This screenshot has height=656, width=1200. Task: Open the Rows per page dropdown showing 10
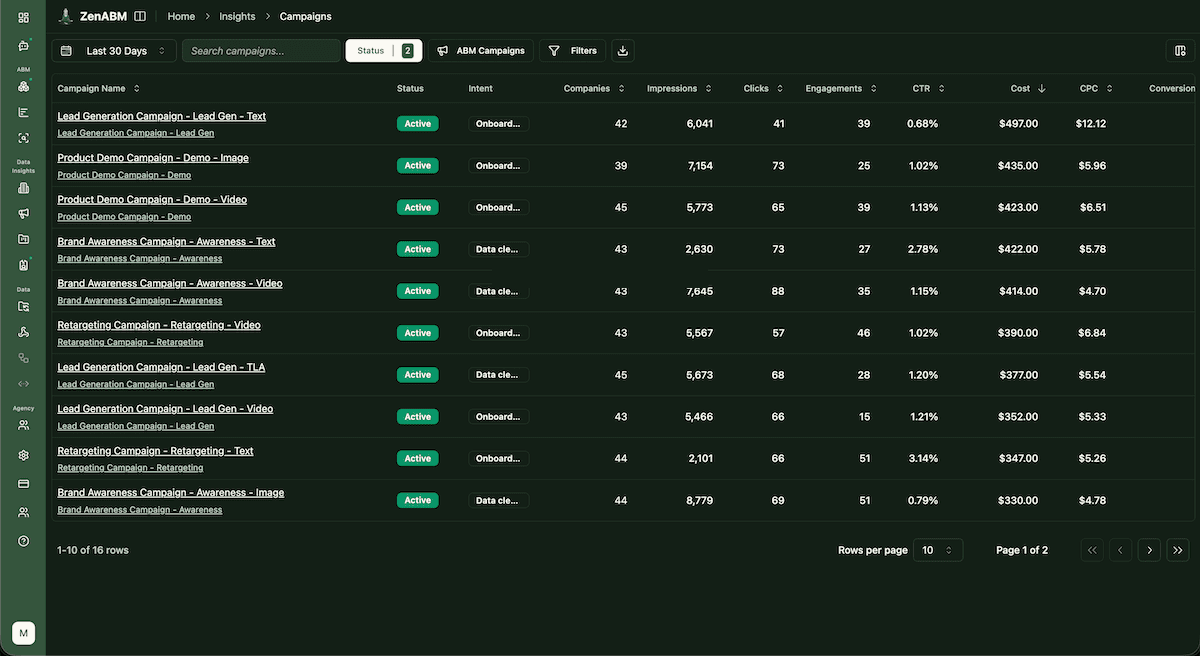tap(938, 549)
